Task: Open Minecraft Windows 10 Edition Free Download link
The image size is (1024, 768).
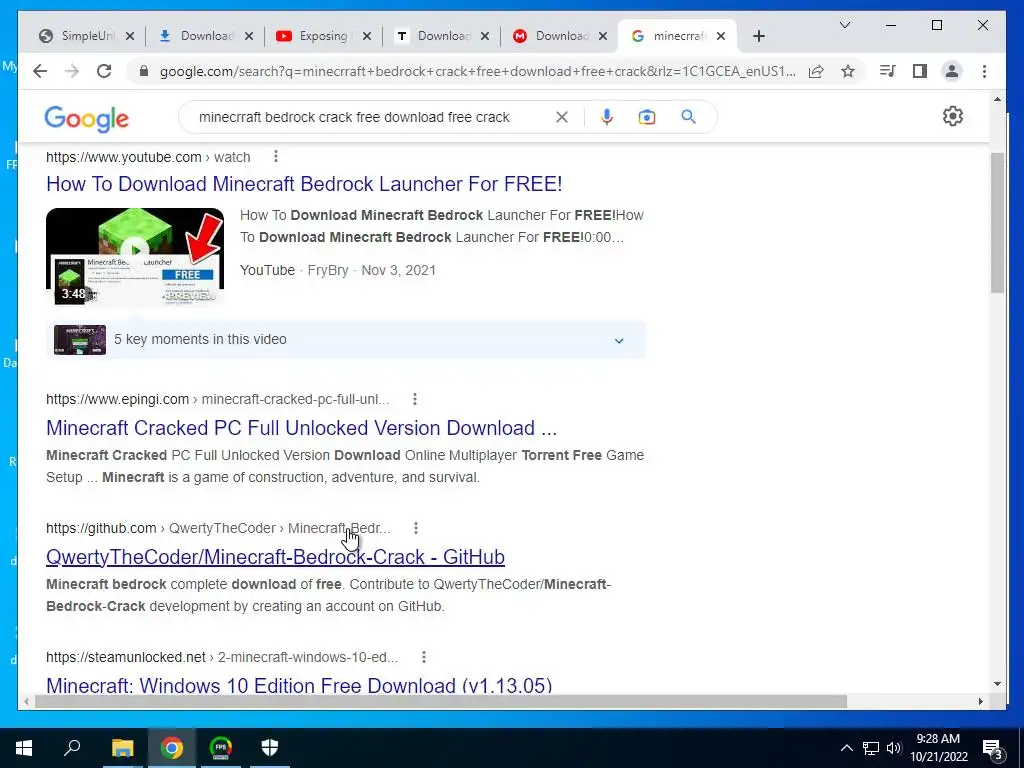Action: [299, 685]
